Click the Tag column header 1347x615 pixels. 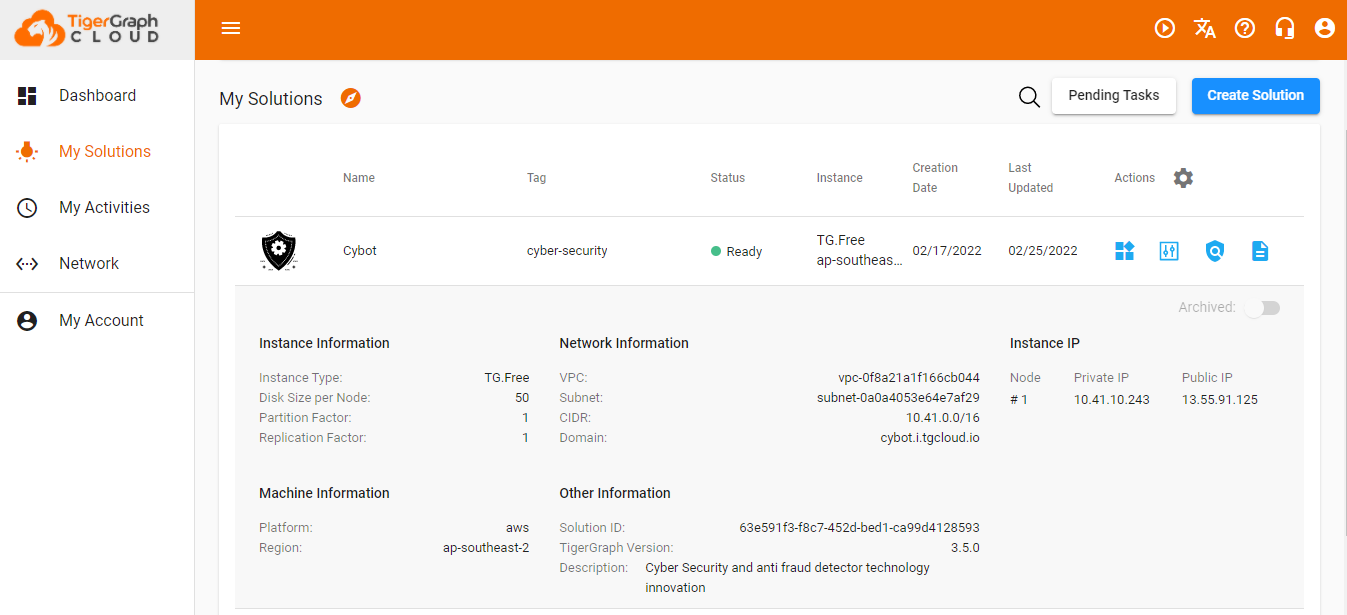537,178
